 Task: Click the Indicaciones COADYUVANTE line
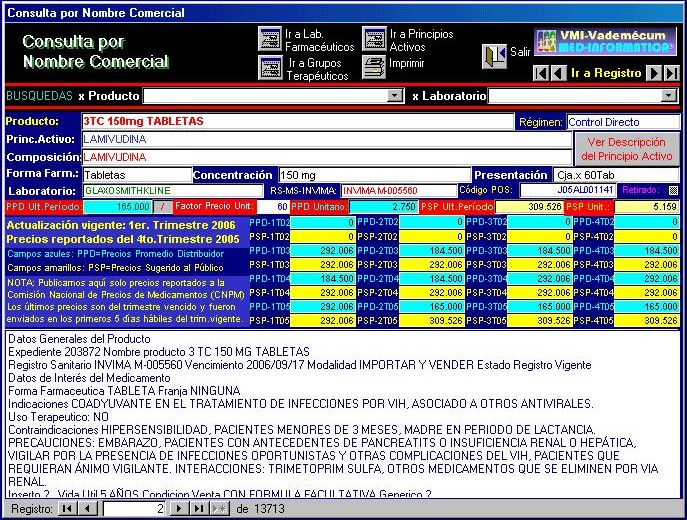tap(301, 403)
